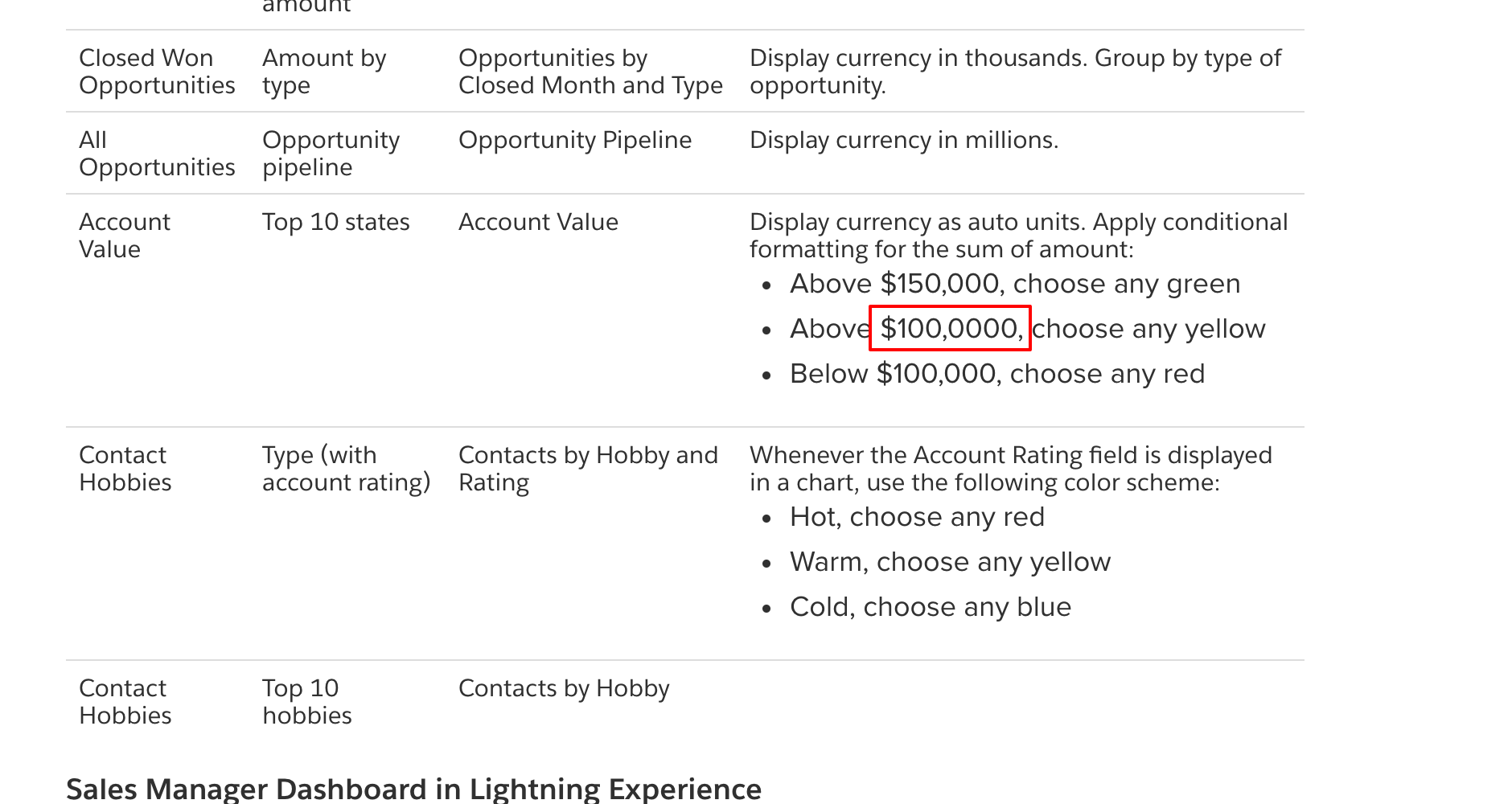The width and height of the screenshot is (1512, 804).
Task: Click 'Amount by type' cell text
Action: 323,72
